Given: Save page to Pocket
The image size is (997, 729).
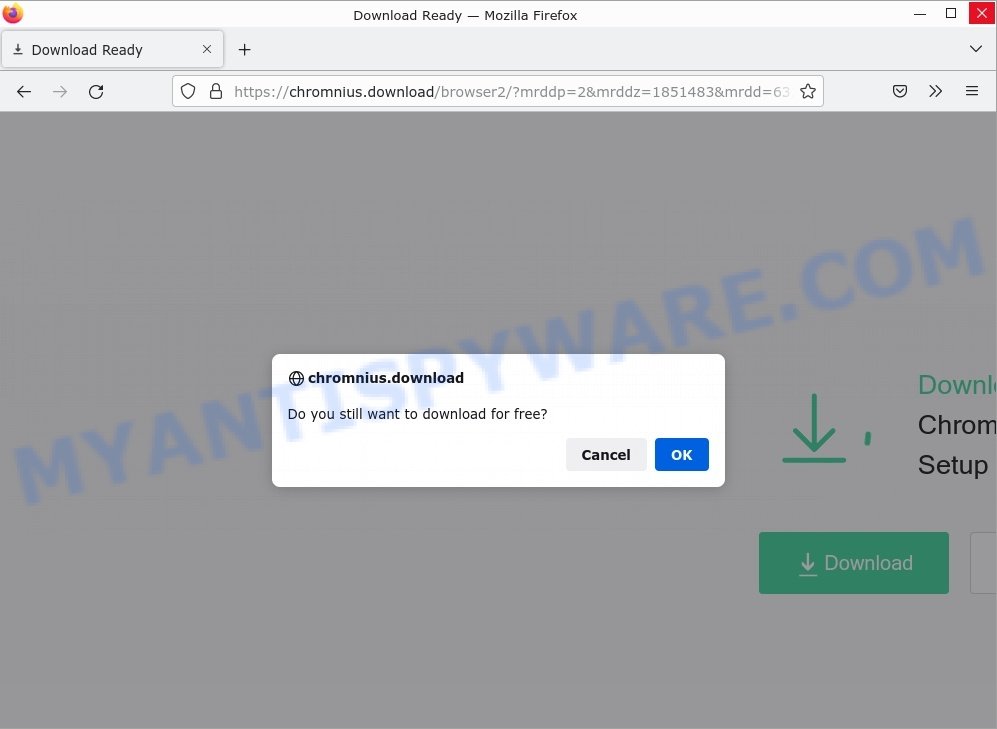Looking at the screenshot, I should tap(900, 91).
